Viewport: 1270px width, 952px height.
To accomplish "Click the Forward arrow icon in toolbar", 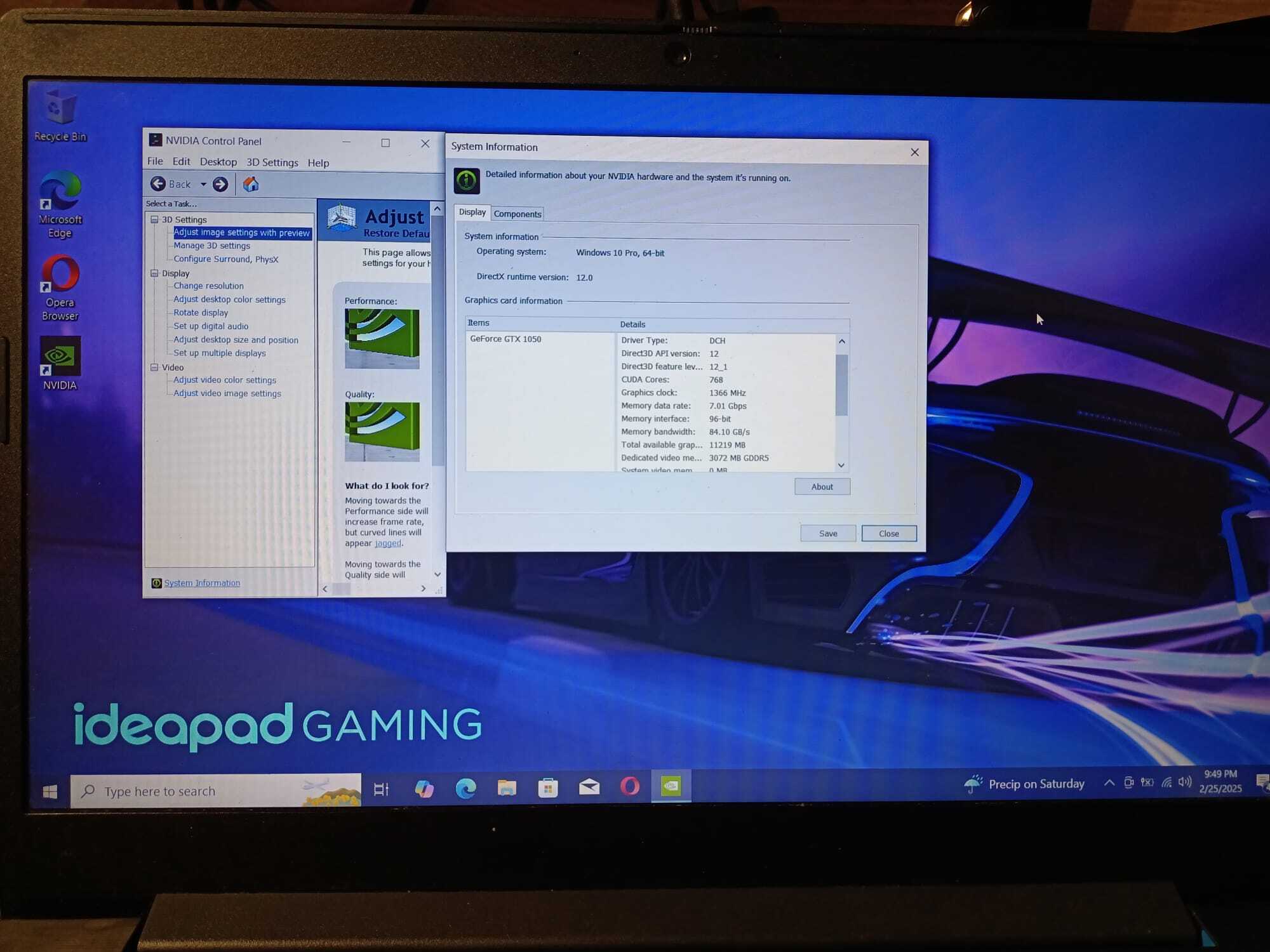I will (220, 185).
